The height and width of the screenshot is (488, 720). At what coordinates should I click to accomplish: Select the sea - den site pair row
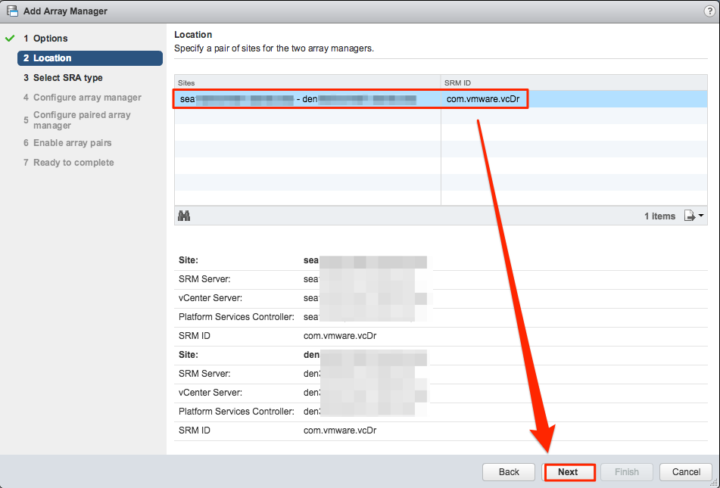point(350,100)
